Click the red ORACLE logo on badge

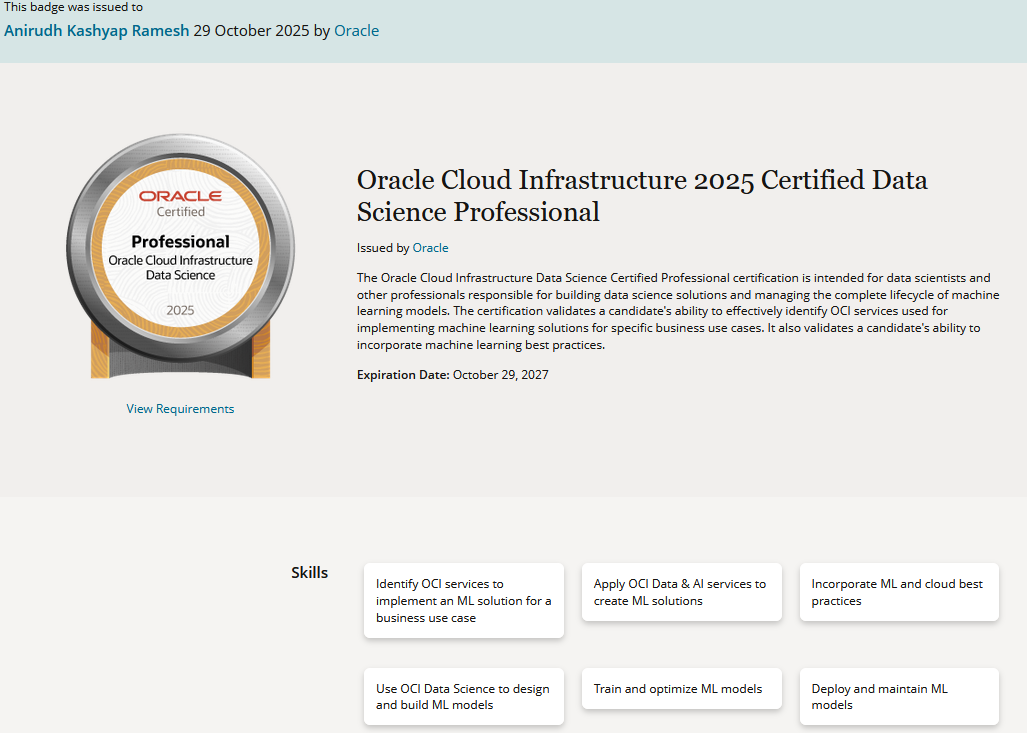pos(181,196)
